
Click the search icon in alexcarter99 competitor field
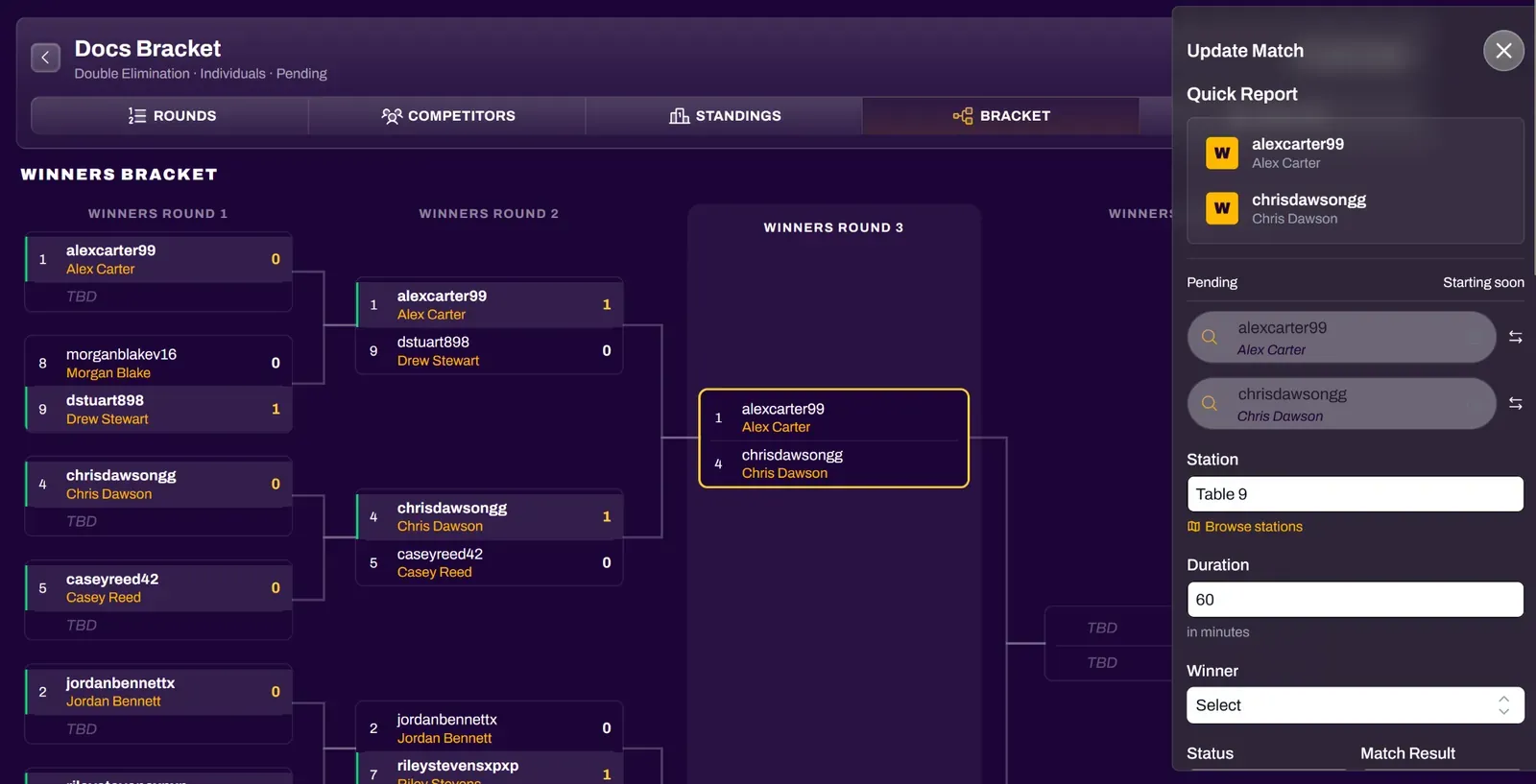pyautogui.click(x=1210, y=337)
